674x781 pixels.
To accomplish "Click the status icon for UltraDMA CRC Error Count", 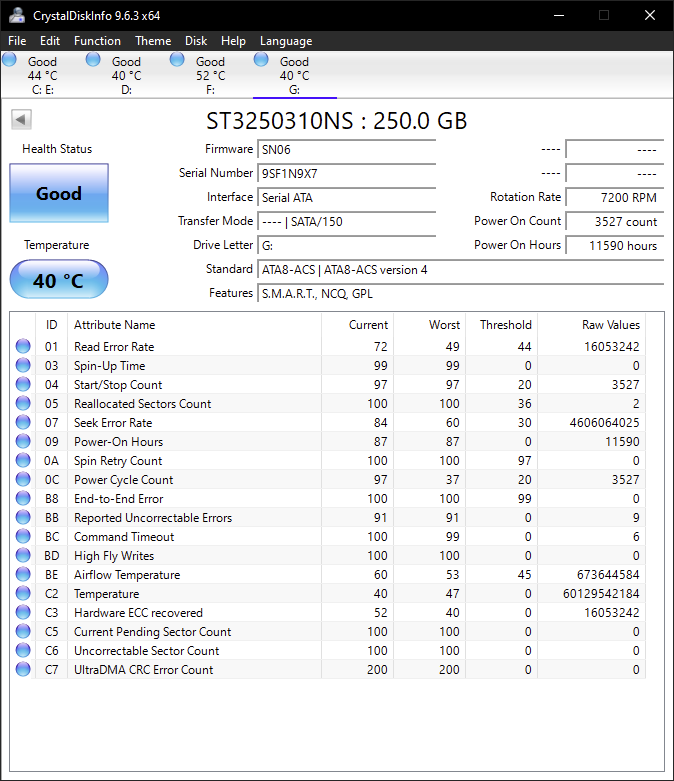I will click(x=23, y=669).
